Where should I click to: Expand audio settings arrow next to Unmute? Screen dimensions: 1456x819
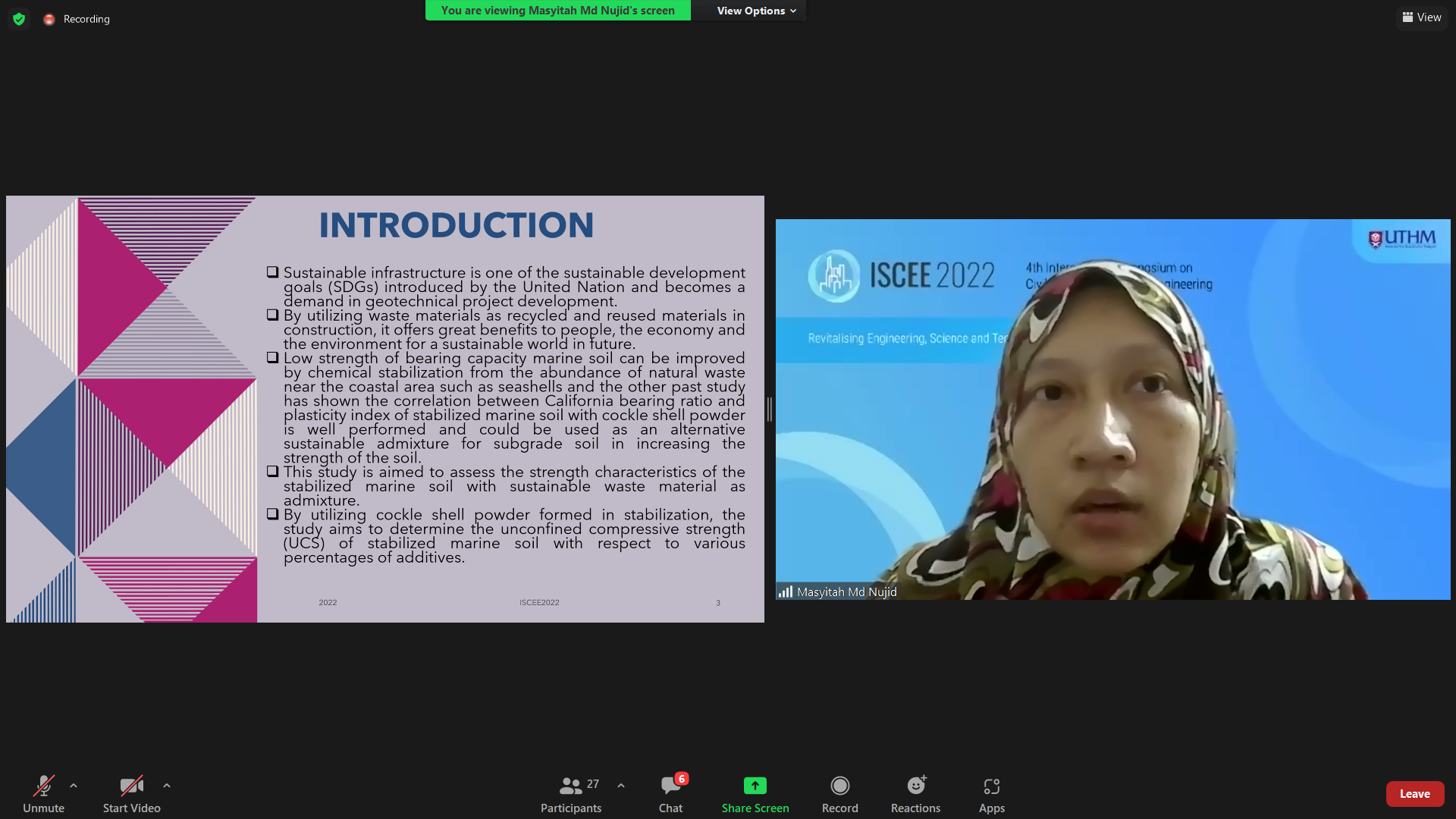(74, 786)
